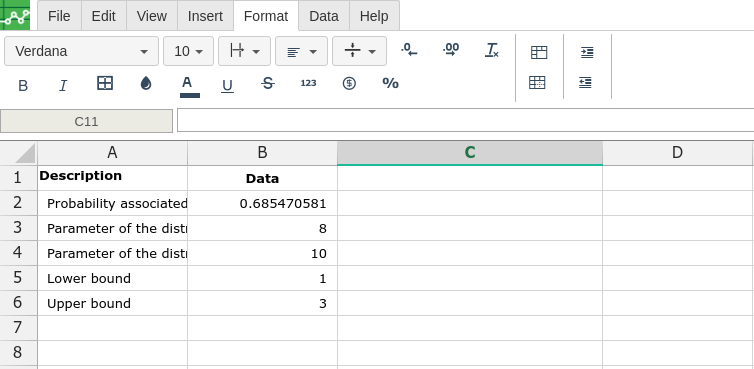Expand the horizontal alignment dropdown

[302, 51]
